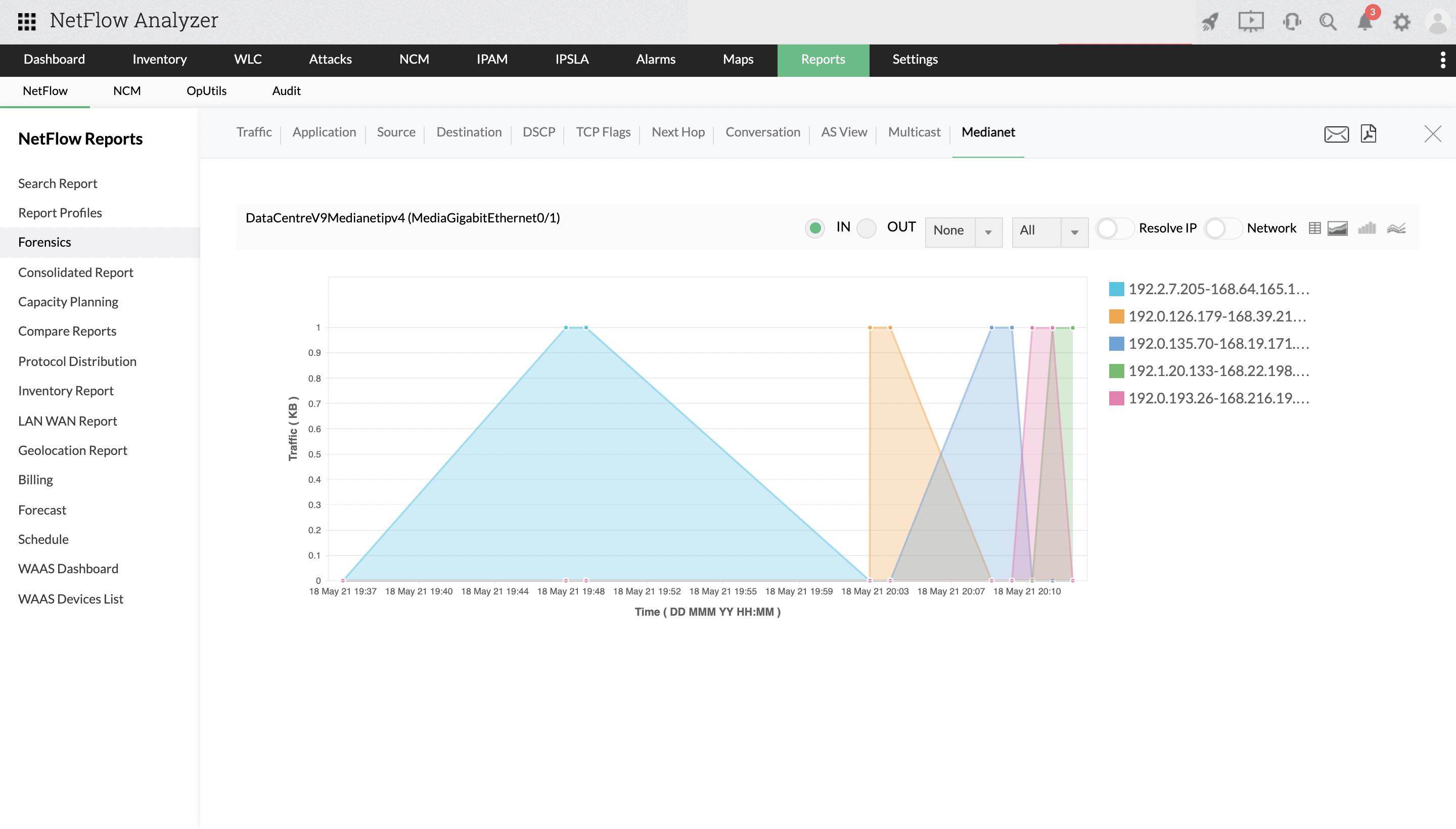Viewport: 1456px width, 829px height.
Task: Click the orange 192.0.126.179 legend swatch
Action: [x=1116, y=316]
